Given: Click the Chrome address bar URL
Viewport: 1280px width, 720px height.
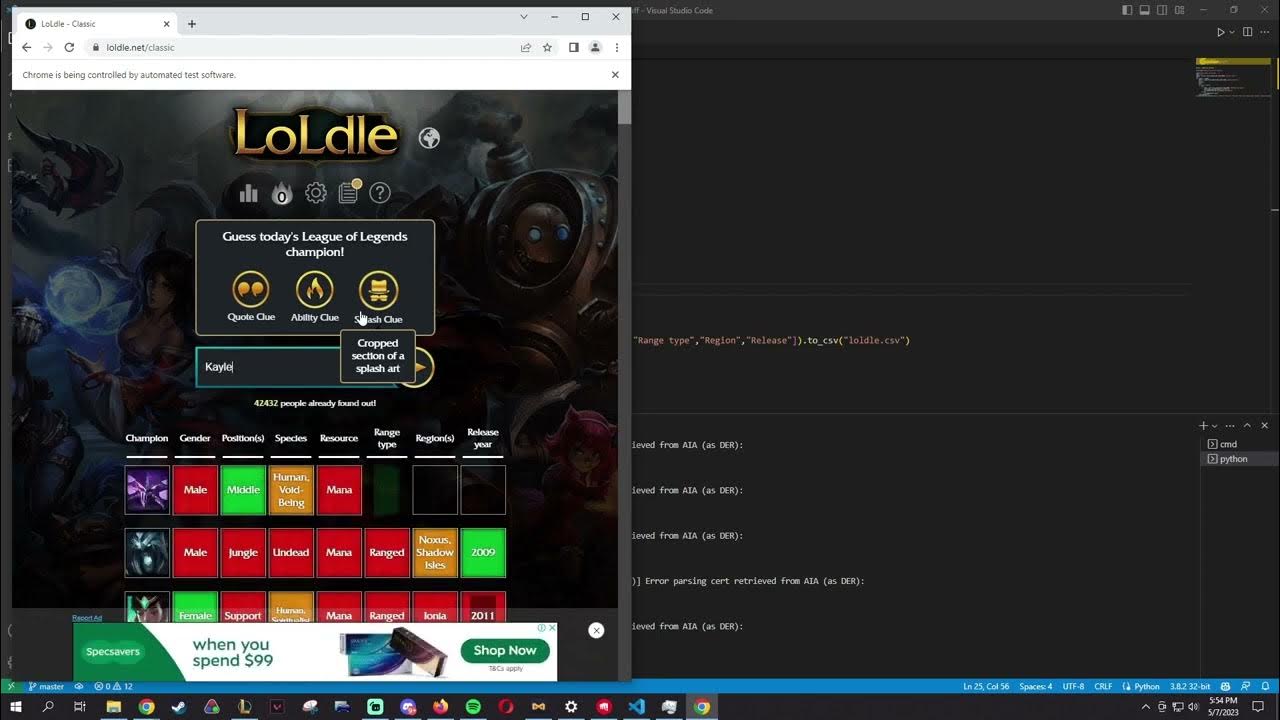Looking at the screenshot, I should (x=140, y=47).
